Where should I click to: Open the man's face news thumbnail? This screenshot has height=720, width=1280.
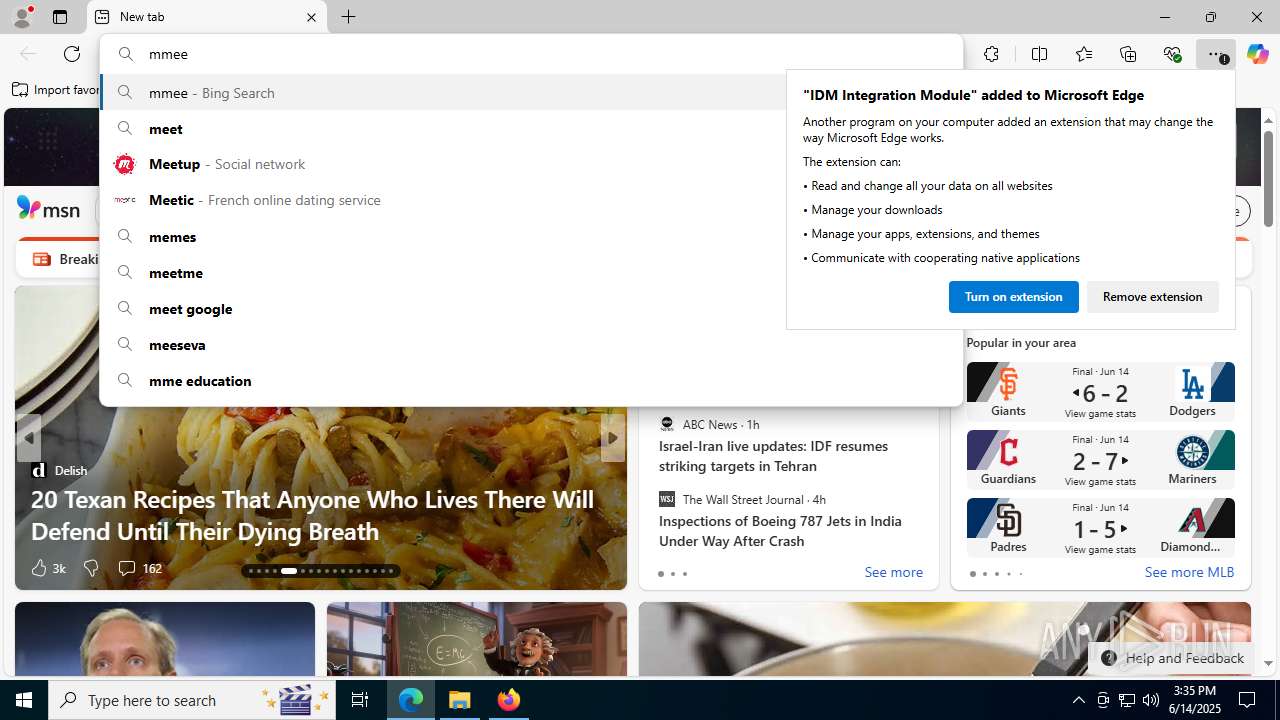coord(165,639)
